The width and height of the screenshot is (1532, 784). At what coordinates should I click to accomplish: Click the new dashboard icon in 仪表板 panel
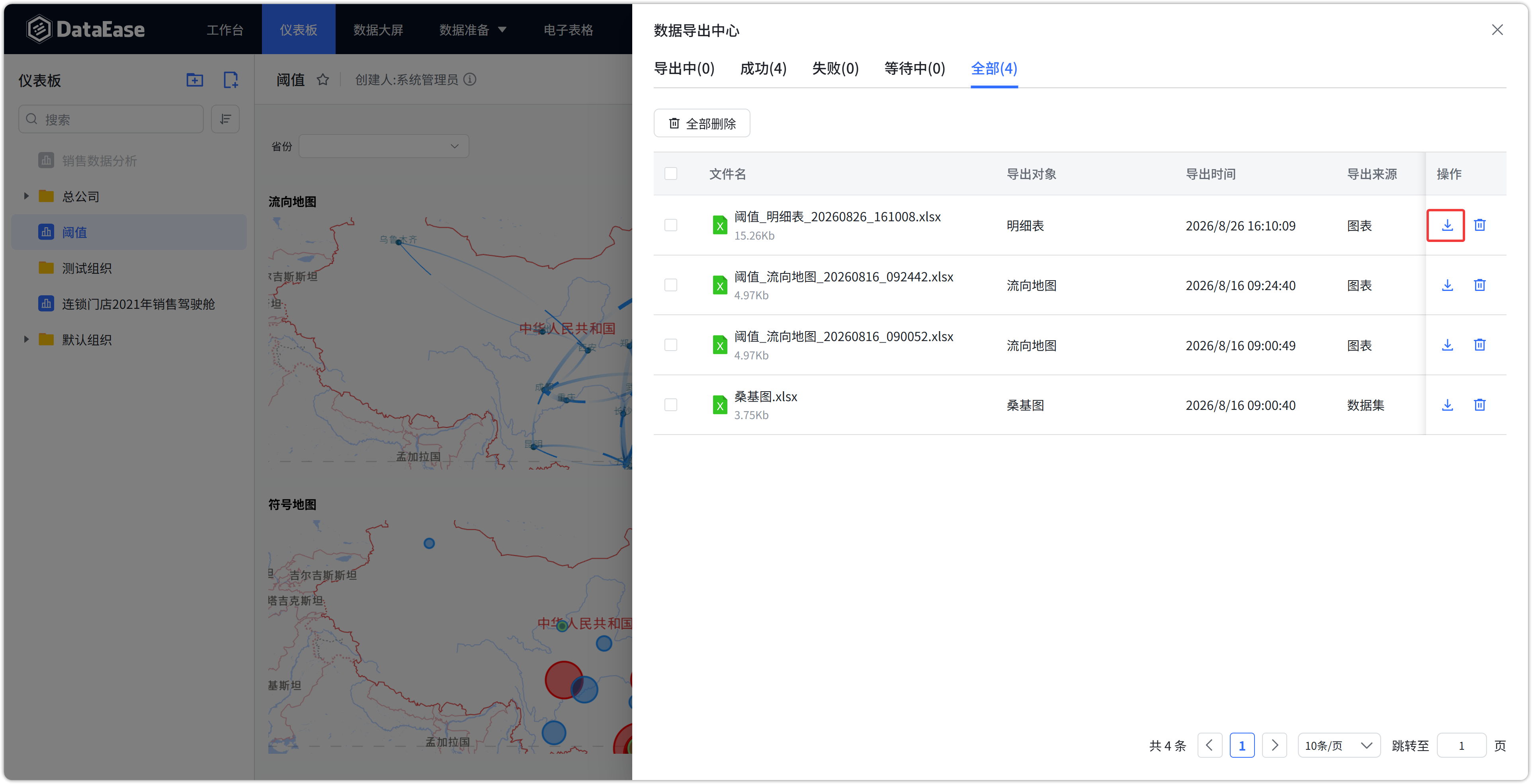pos(231,80)
